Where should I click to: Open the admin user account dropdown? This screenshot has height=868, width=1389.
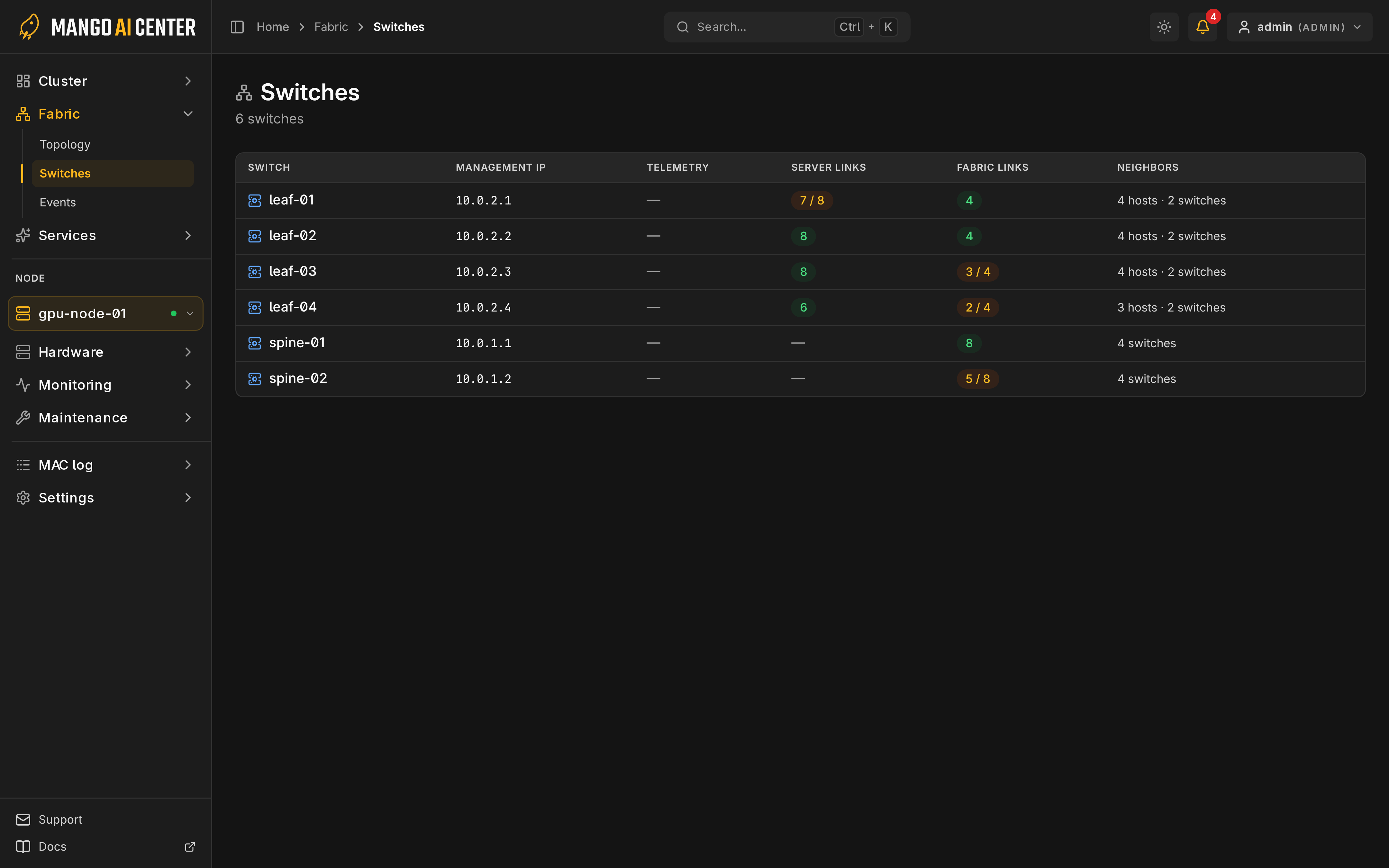pyautogui.click(x=1300, y=27)
